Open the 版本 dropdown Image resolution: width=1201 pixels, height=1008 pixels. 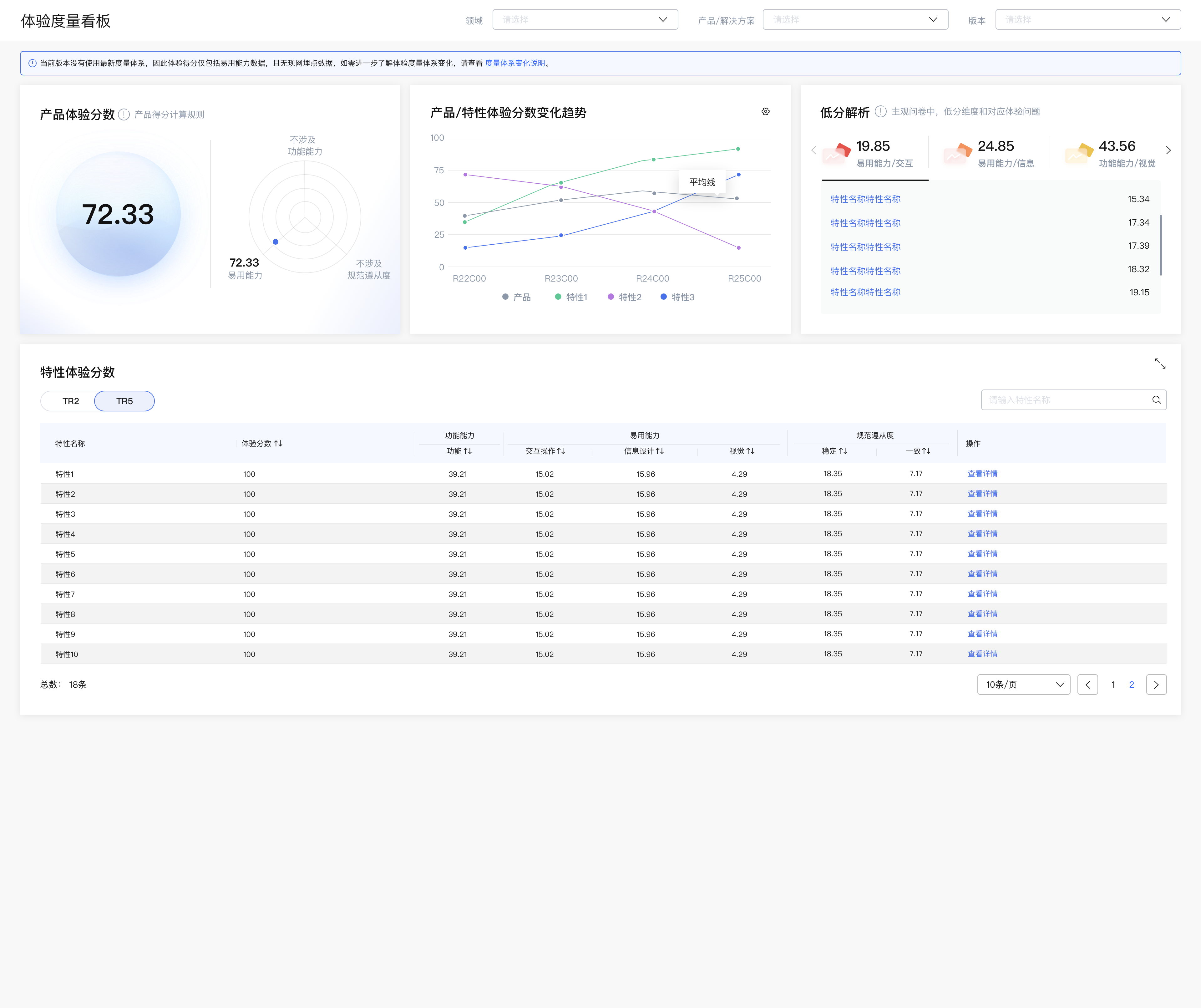point(1088,19)
